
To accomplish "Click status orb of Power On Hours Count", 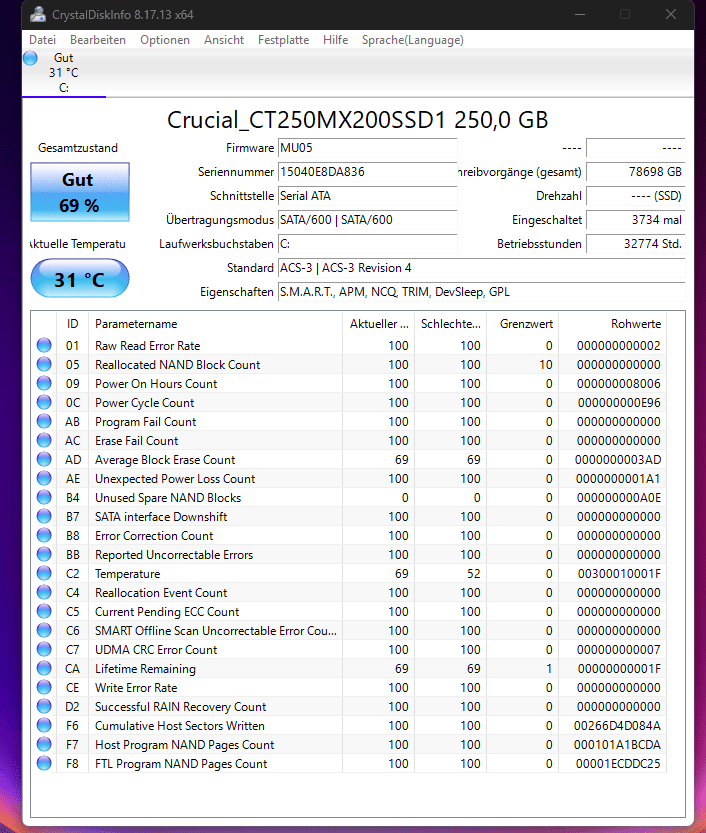I will 44,383.
